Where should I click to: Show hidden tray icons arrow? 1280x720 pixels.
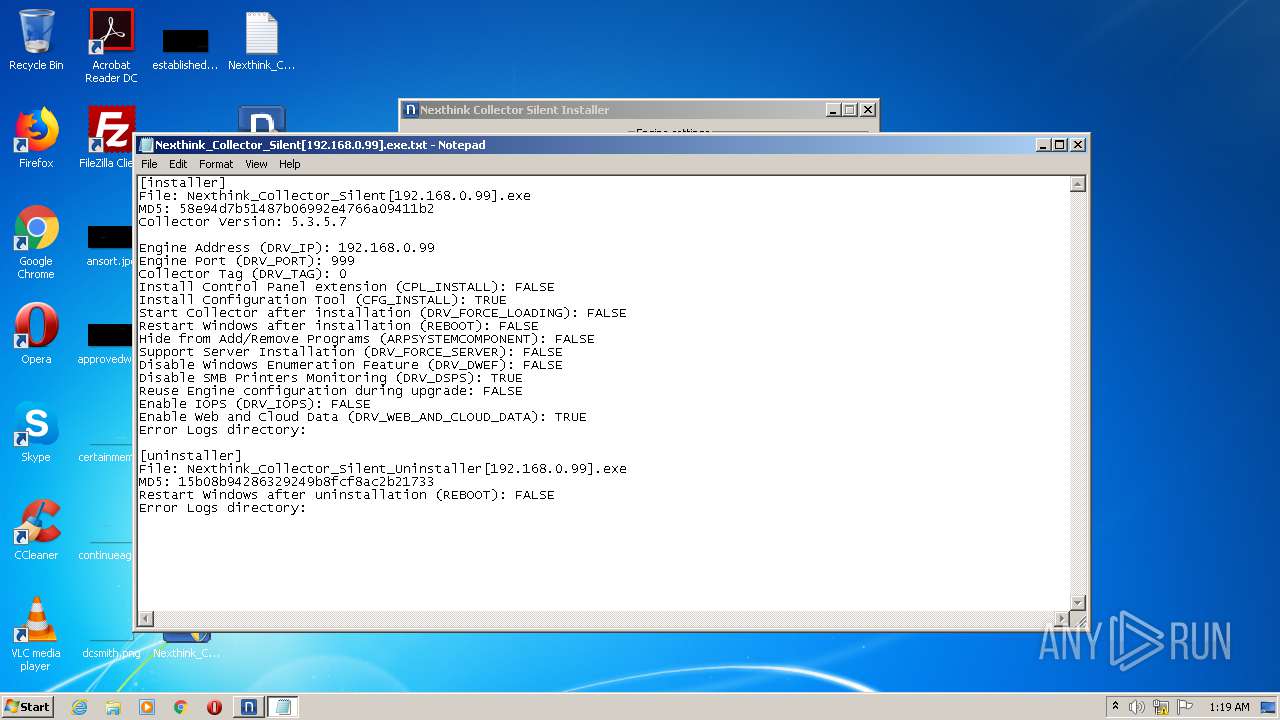[x=1115, y=707]
